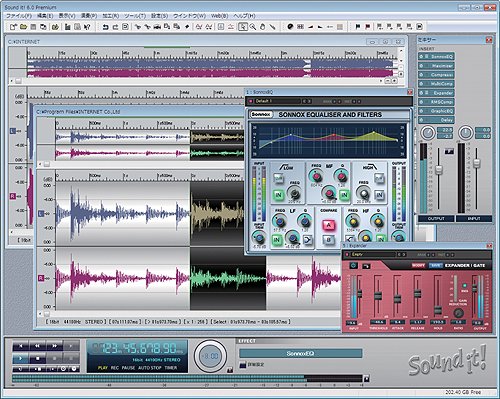
Task: Toggle compare A button in Sonnox EQ
Action: (328, 225)
